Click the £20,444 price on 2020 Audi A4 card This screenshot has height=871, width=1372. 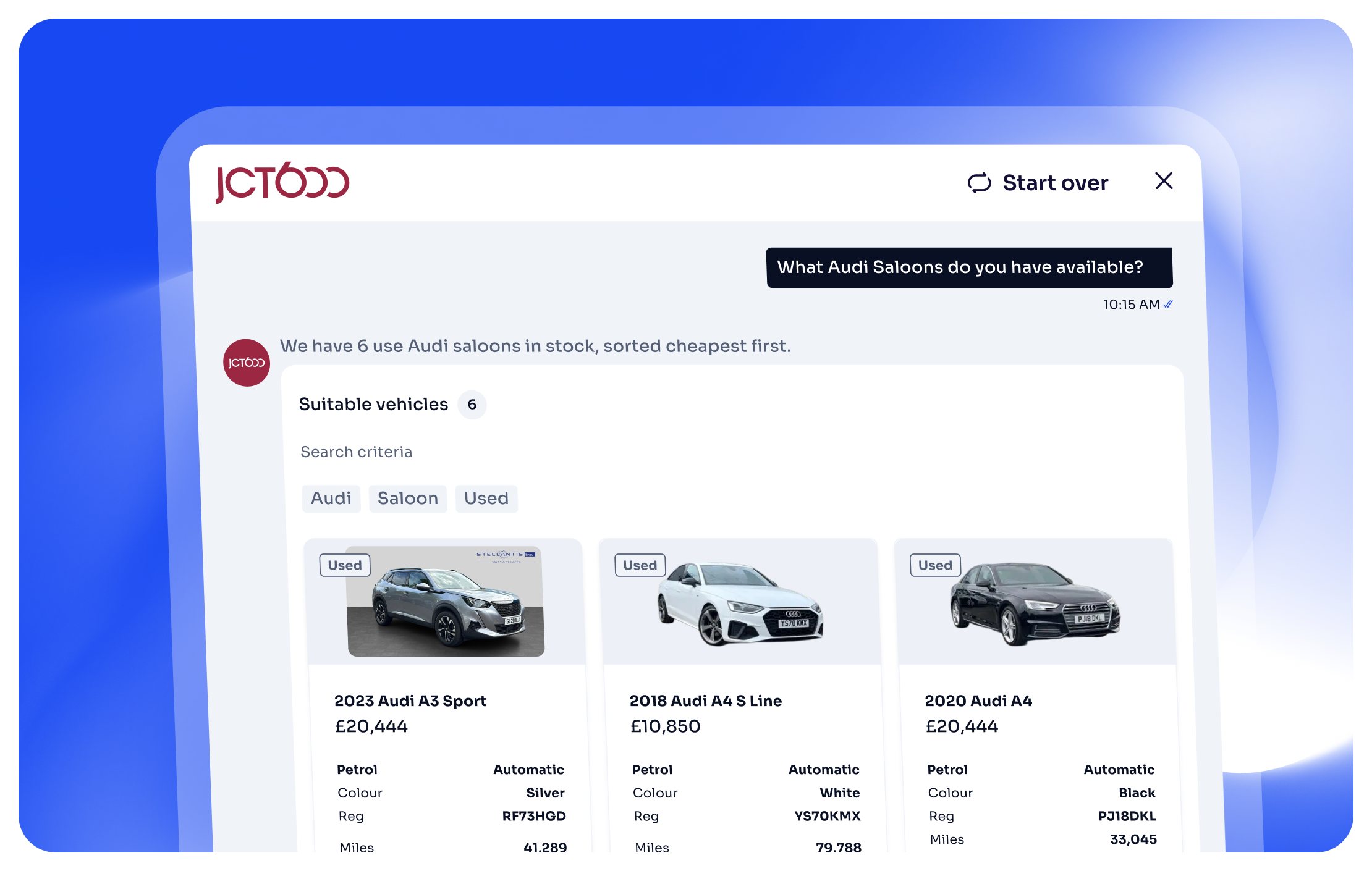(962, 726)
